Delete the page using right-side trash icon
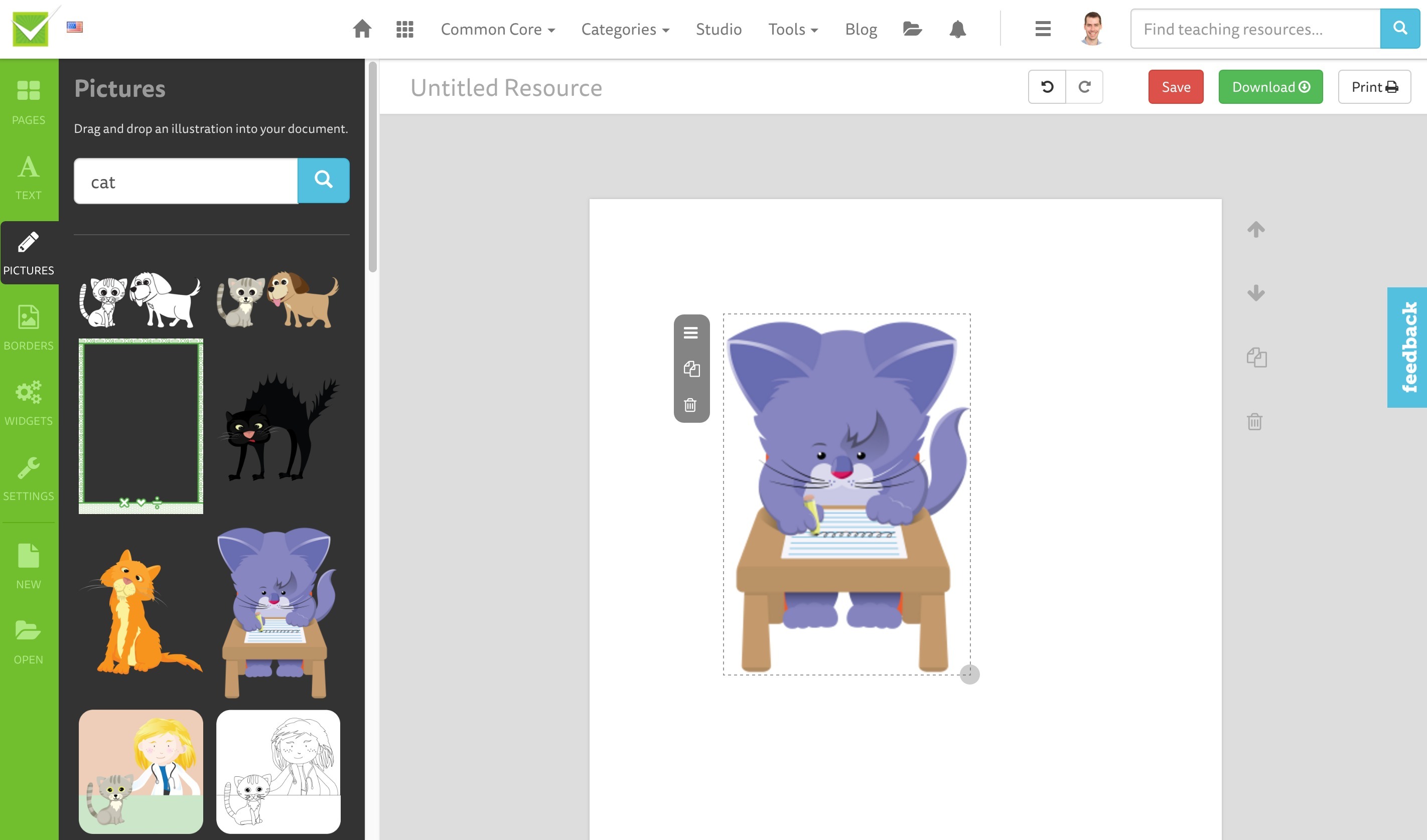 1254,421
